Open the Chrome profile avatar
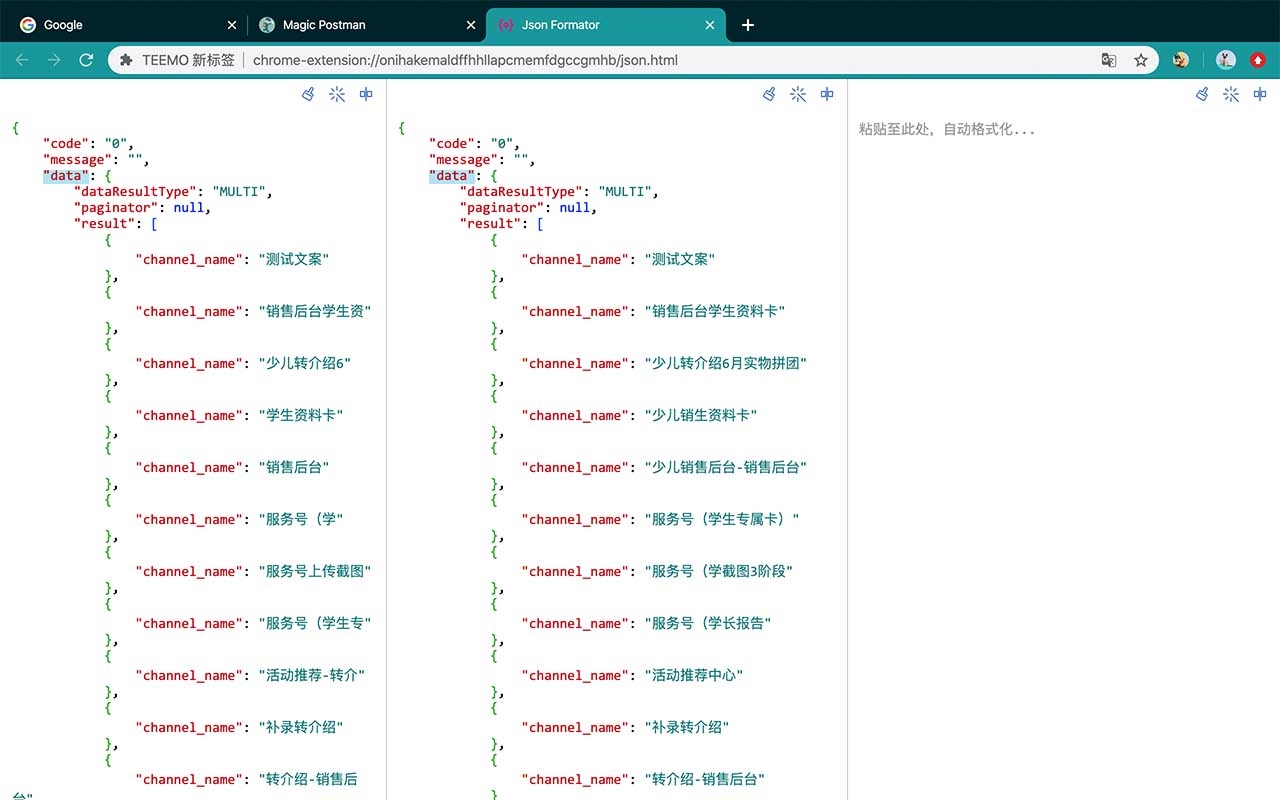The width and height of the screenshot is (1280, 800). click(1226, 60)
